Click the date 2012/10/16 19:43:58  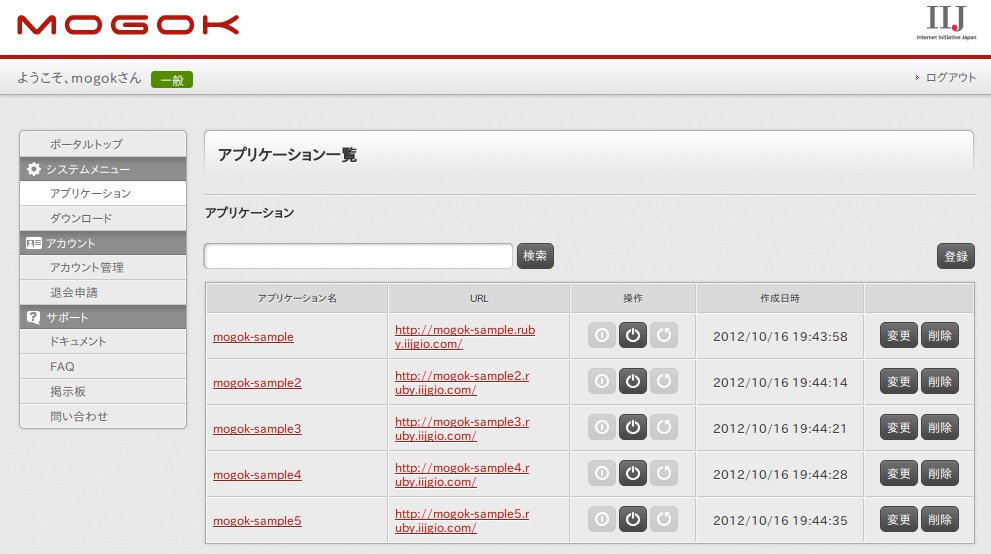click(780, 337)
